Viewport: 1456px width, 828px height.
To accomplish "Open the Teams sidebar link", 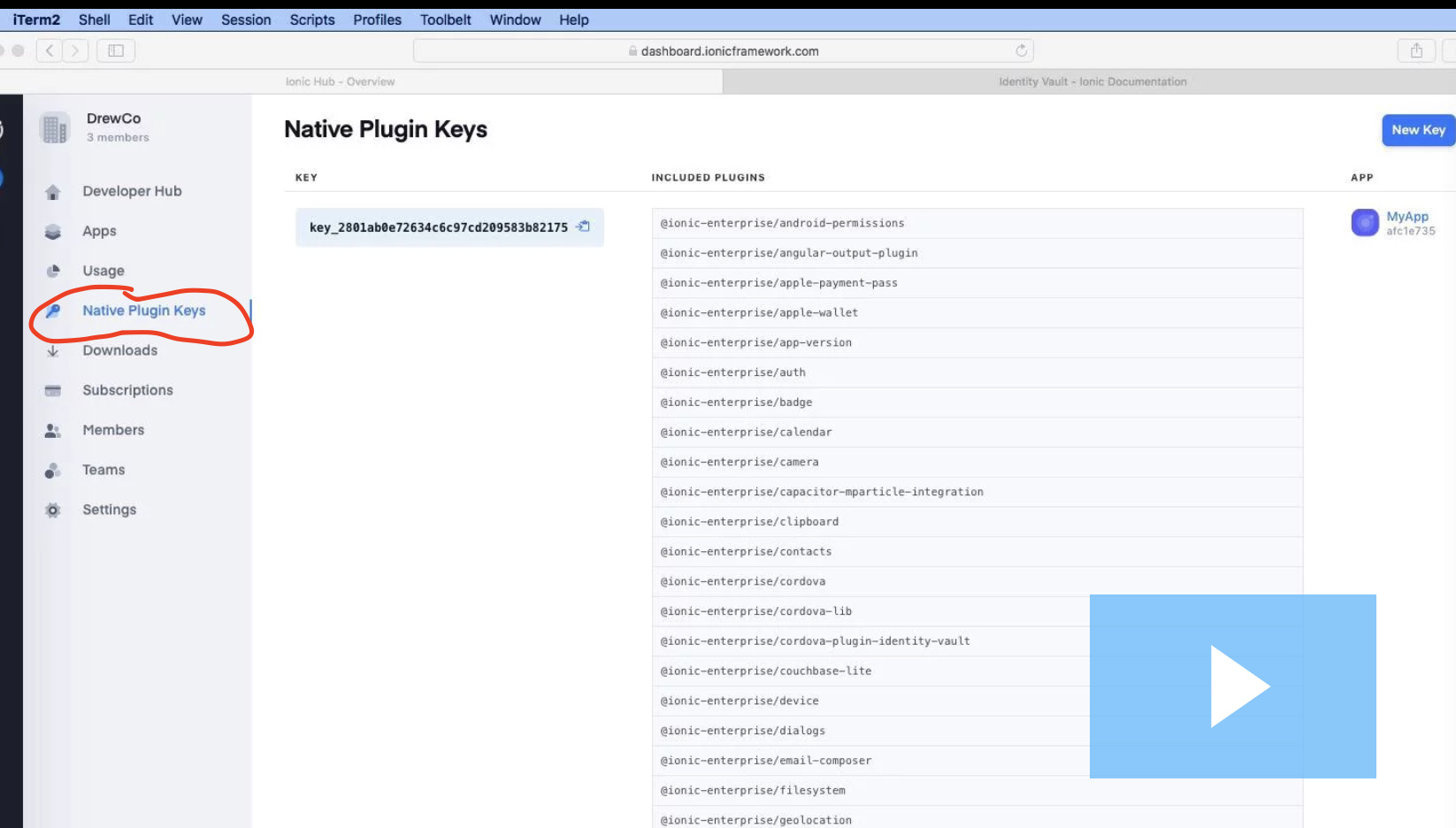I will point(103,470).
